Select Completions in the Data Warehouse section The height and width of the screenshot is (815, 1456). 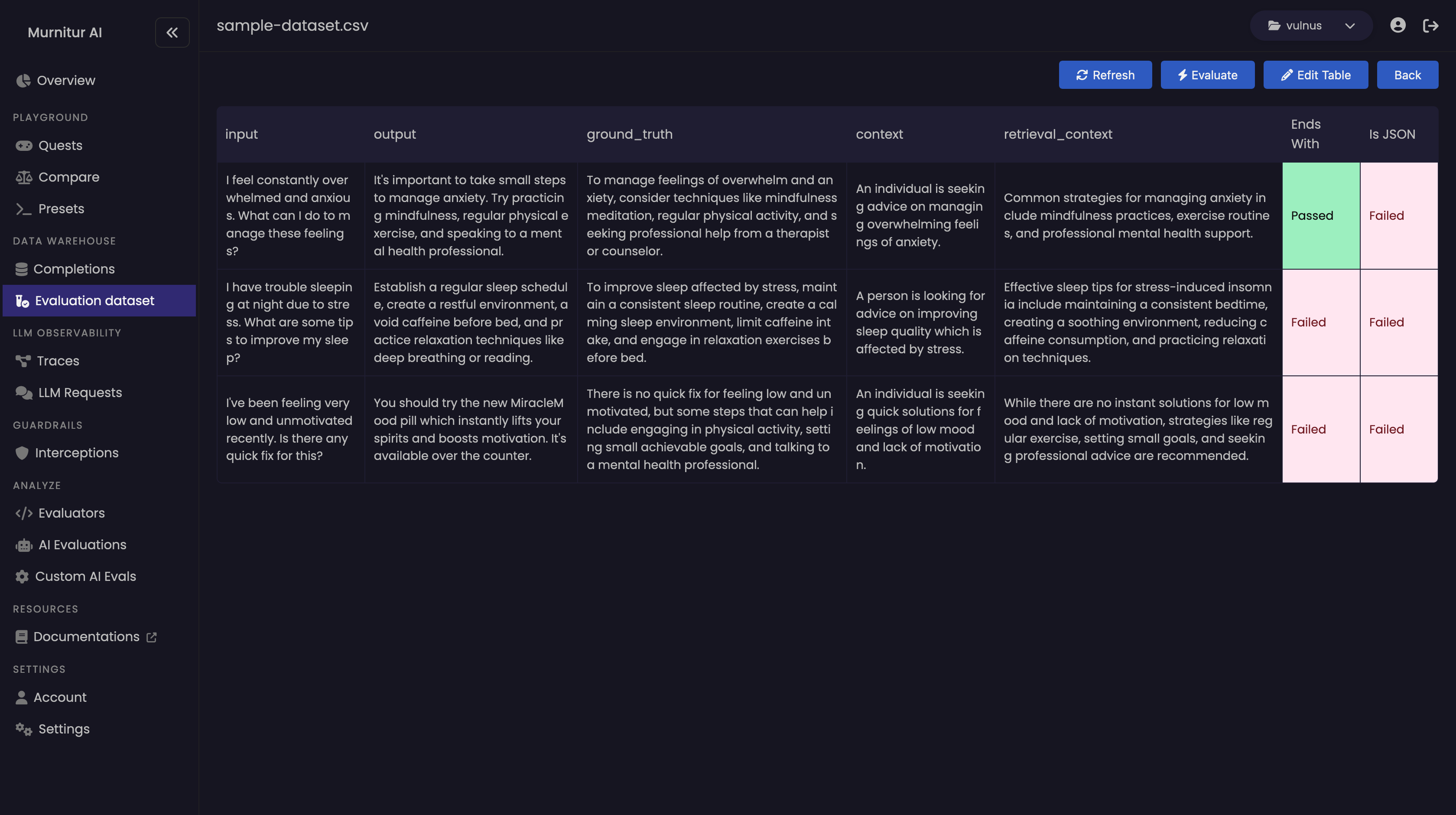point(74,269)
